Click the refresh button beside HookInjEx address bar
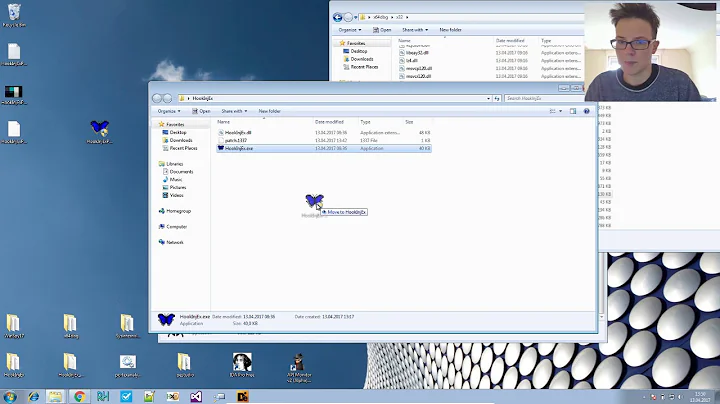This screenshot has height=404, width=720. [x=497, y=98]
